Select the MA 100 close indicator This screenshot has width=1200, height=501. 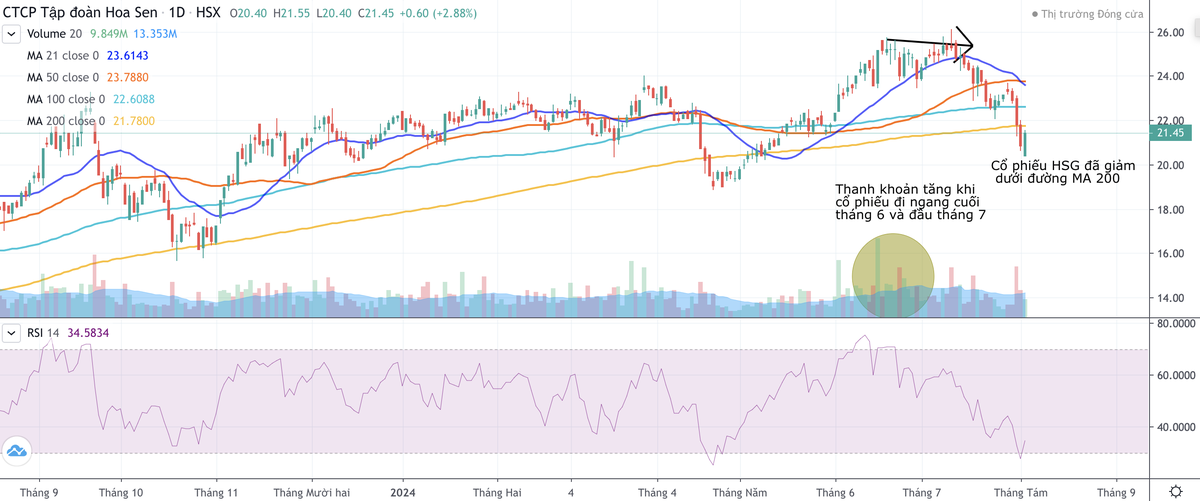pyautogui.click(x=65, y=99)
